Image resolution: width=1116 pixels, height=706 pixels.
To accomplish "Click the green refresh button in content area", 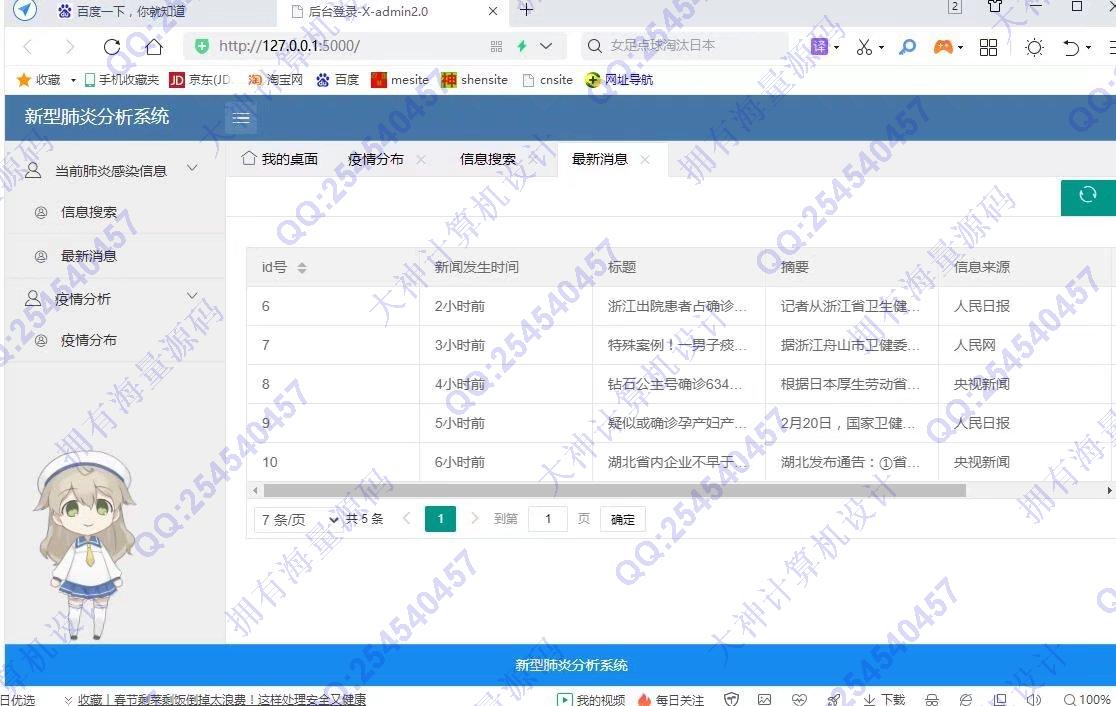I will coord(1088,195).
